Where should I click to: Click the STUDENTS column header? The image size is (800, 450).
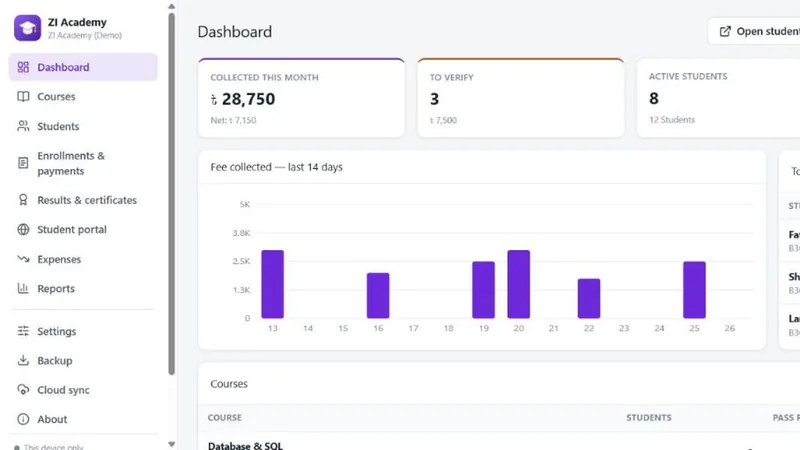click(648, 417)
